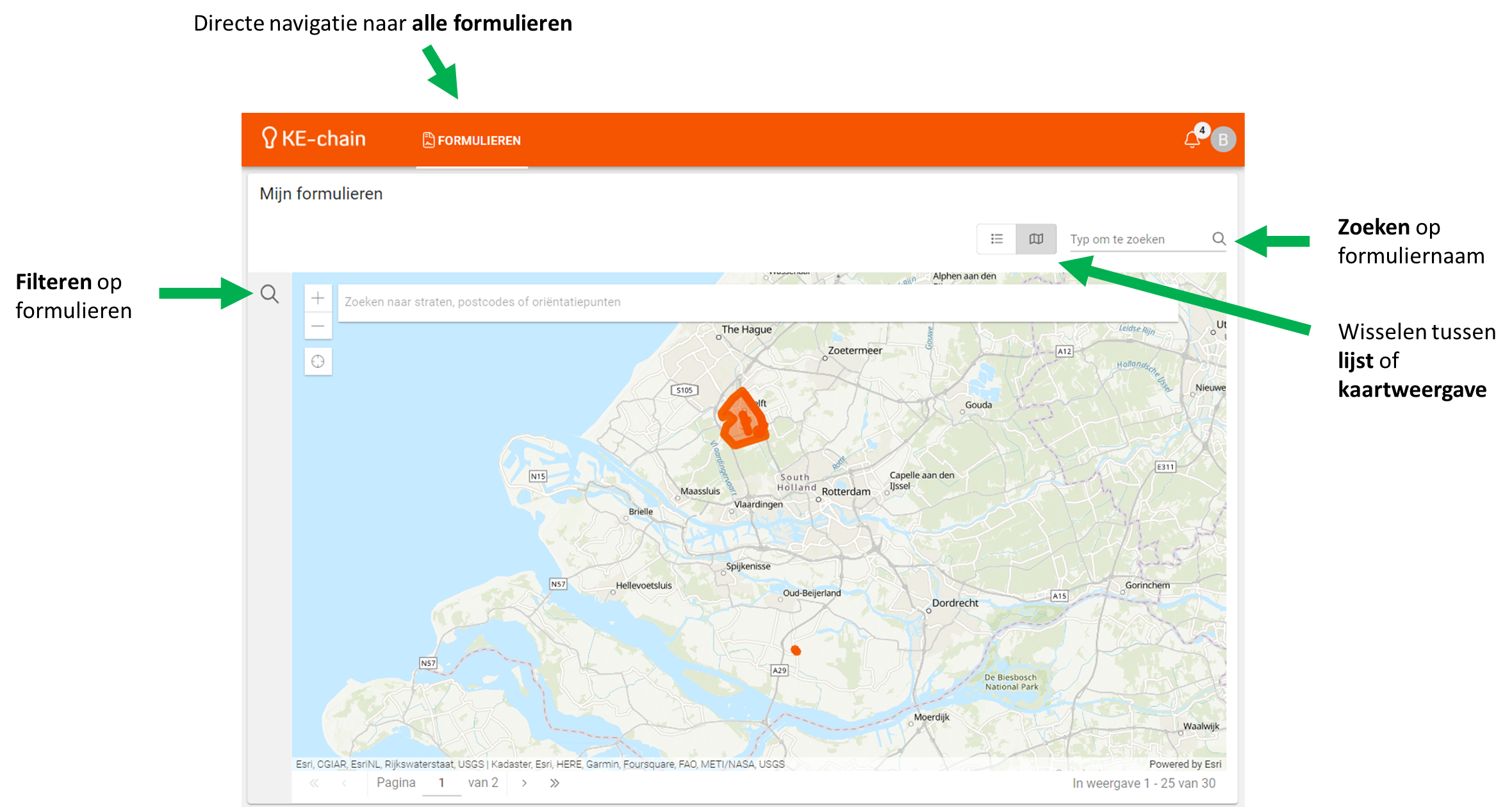The image size is (1512, 807).
Task: Go to the next page
Action: (524, 783)
